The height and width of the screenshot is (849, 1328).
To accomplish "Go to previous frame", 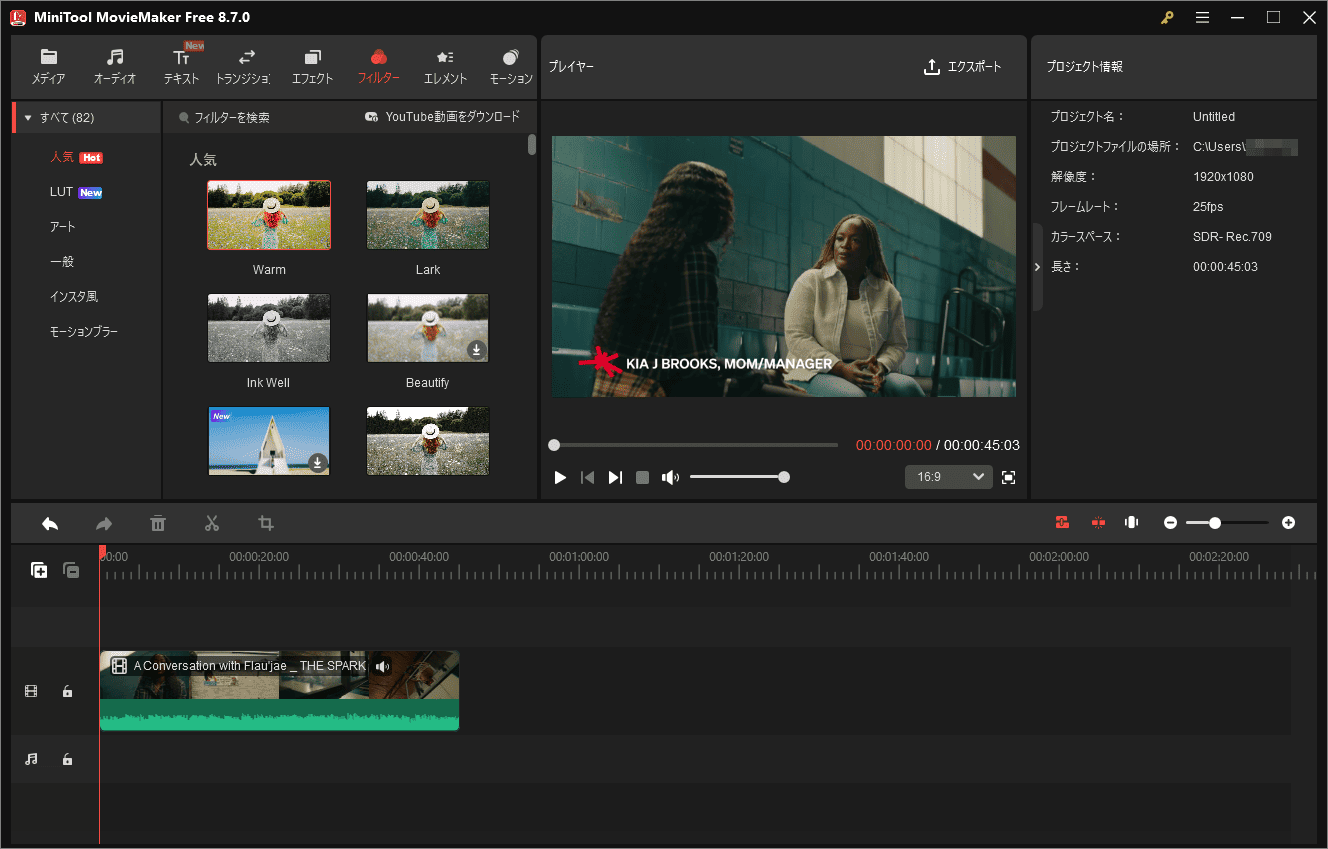I will click(588, 478).
